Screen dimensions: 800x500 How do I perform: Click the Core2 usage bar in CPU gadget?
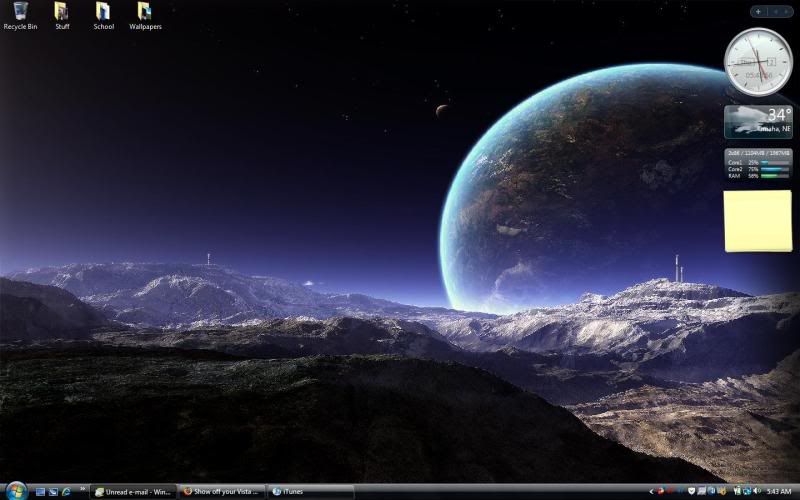[774, 169]
